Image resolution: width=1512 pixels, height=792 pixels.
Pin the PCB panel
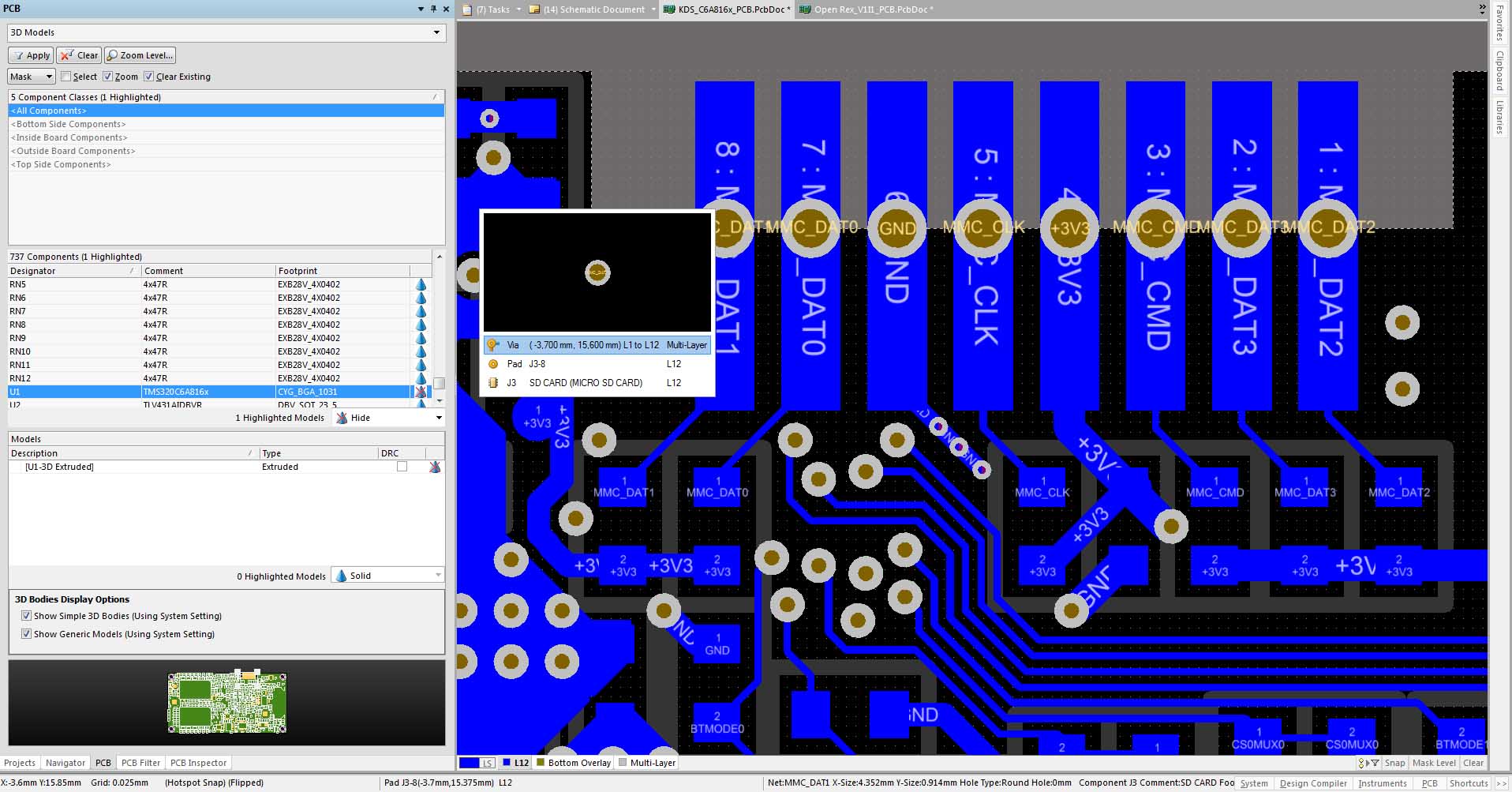pyautogui.click(x=433, y=9)
